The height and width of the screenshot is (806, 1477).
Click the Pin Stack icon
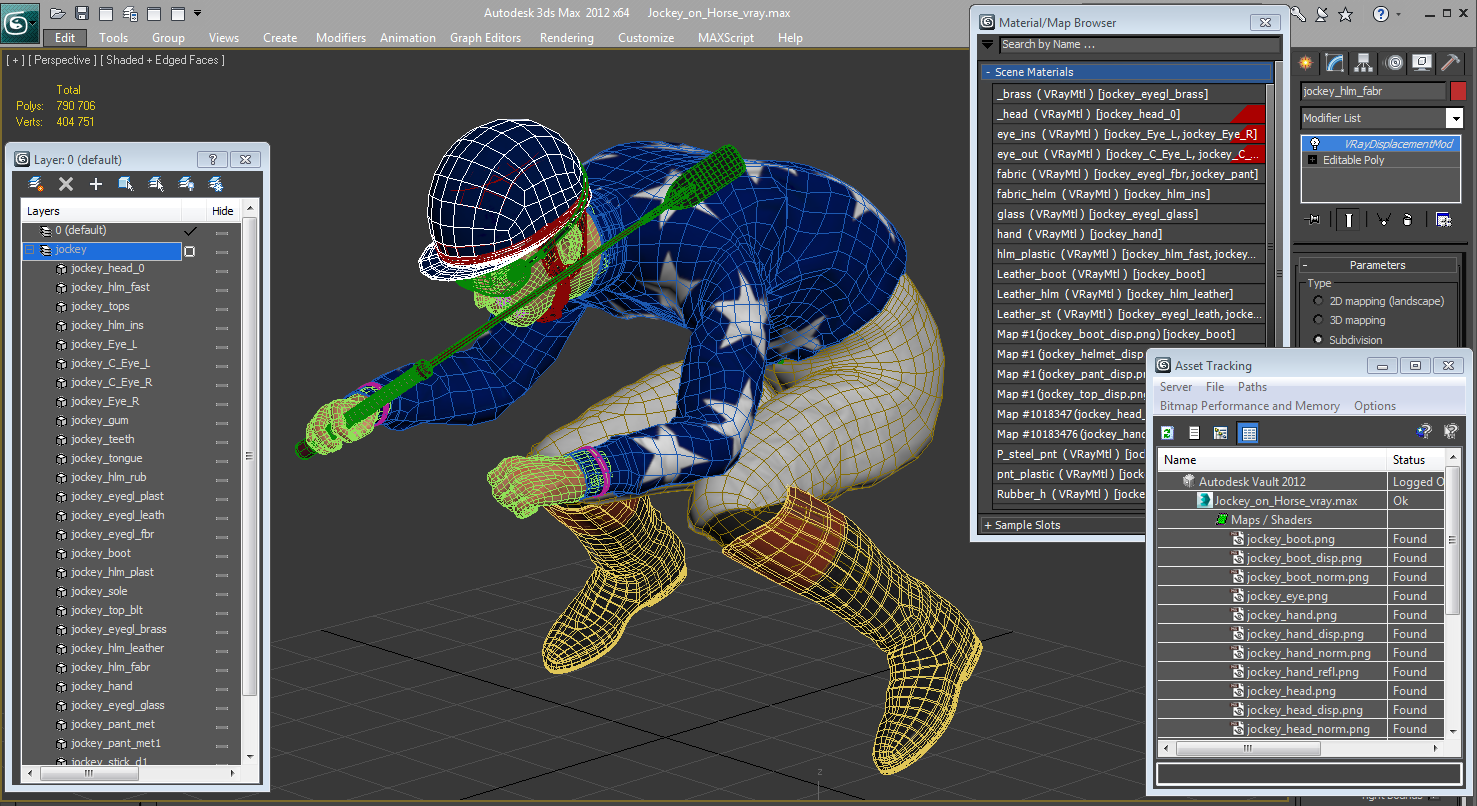[1313, 220]
